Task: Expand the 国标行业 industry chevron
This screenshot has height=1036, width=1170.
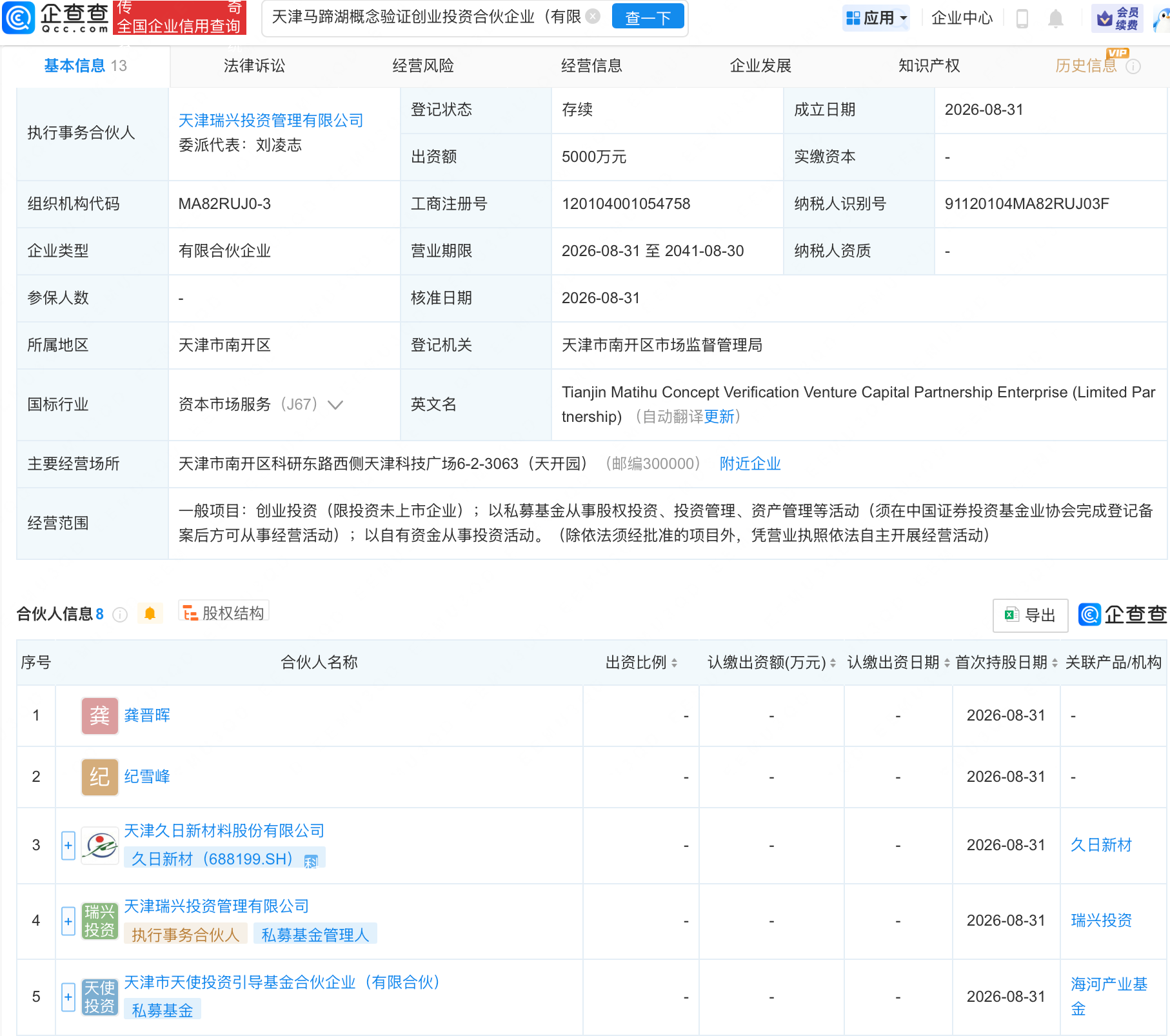Action: click(x=335, y=405)
